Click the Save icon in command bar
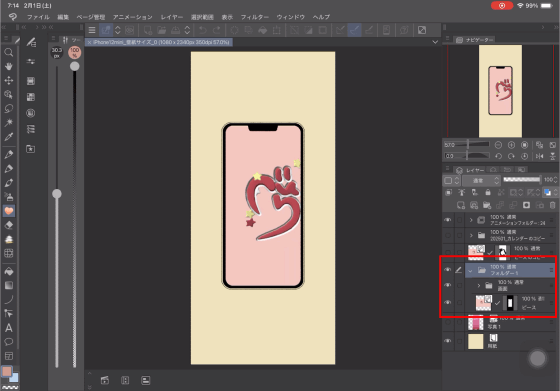 tap(176, 30)
